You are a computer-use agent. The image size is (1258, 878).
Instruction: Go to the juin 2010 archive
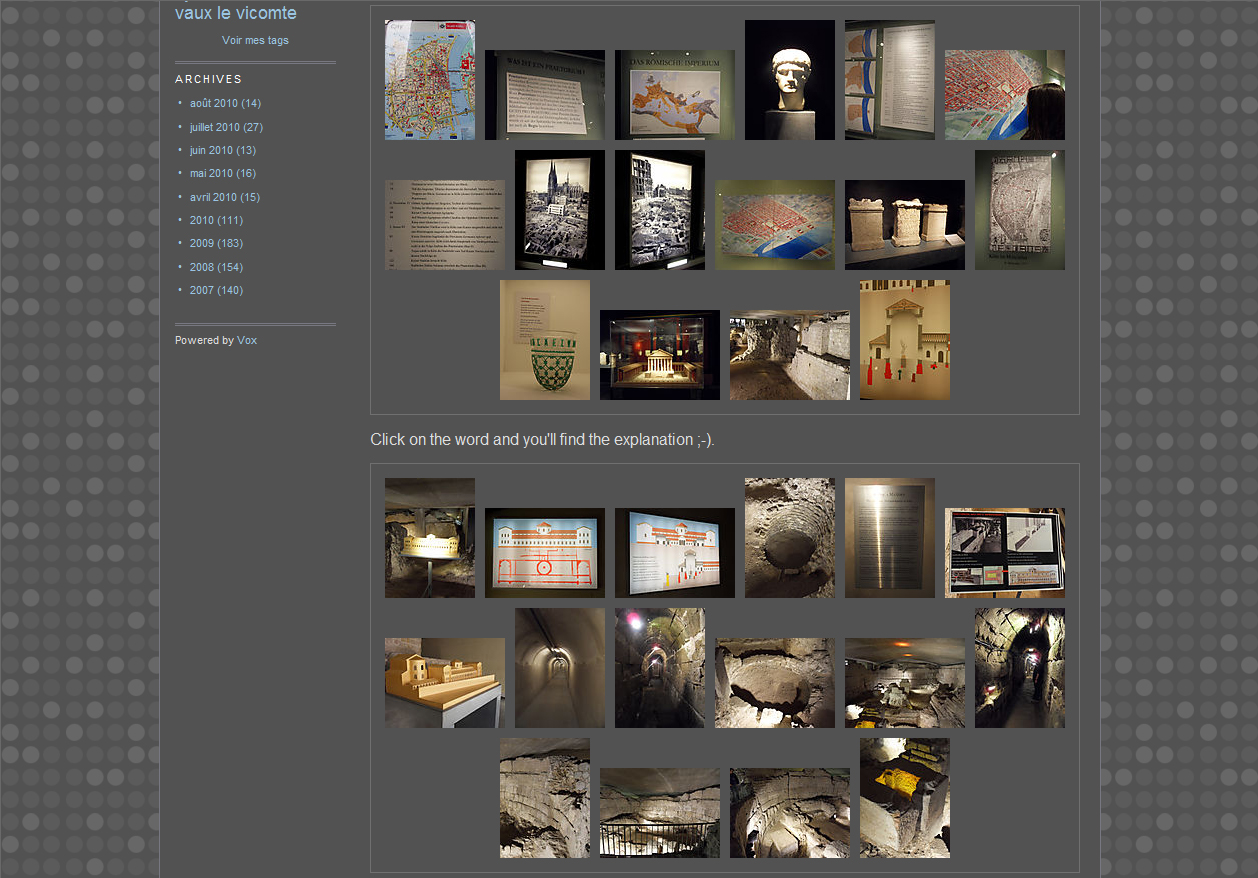(211, 151)
